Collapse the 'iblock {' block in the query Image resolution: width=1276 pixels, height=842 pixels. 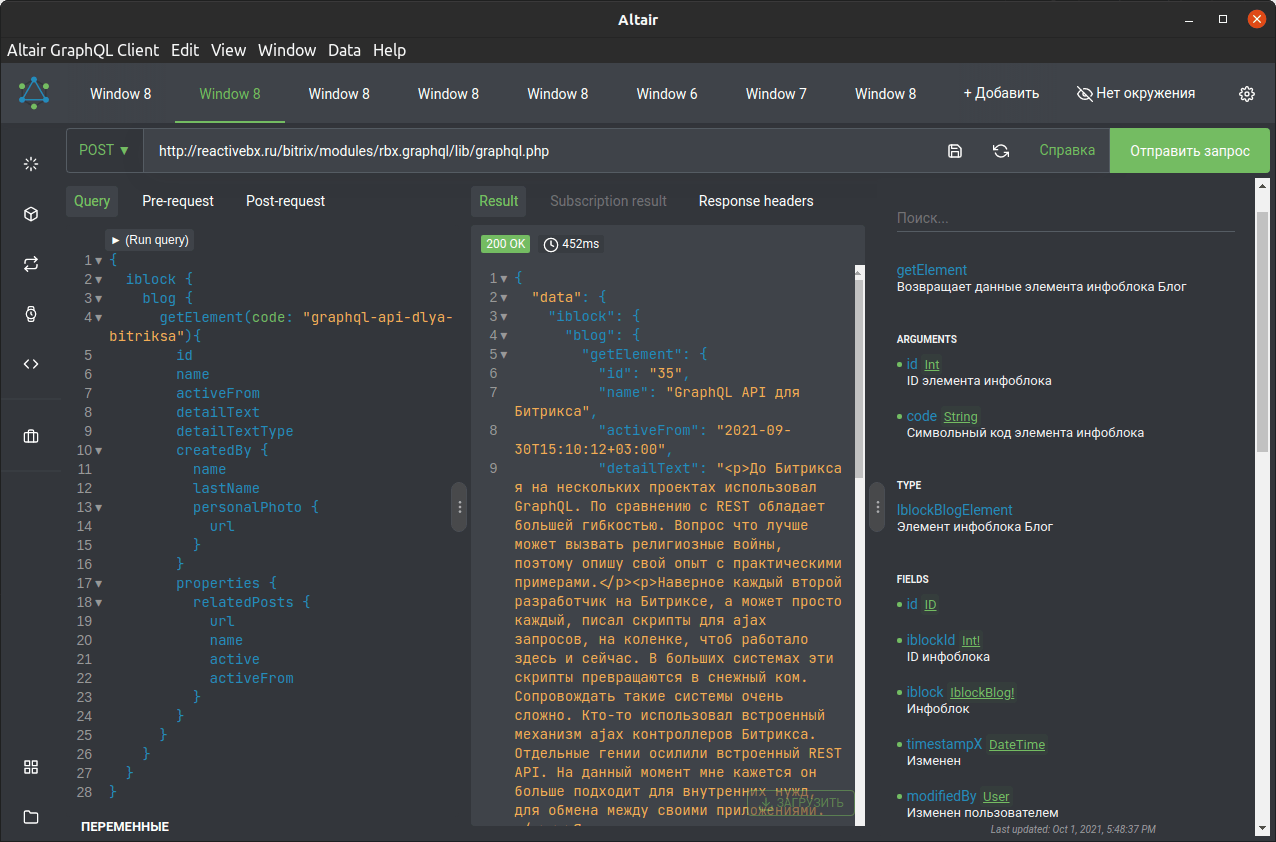point(99,280)
